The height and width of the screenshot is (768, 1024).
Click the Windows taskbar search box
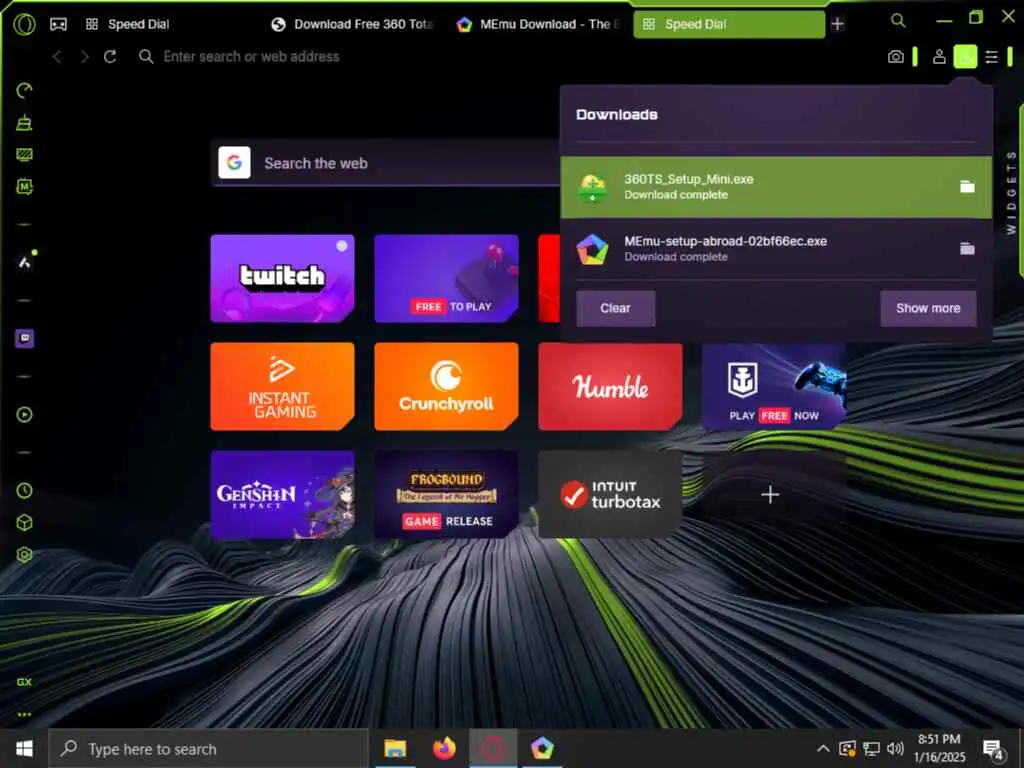pos(209,748)
